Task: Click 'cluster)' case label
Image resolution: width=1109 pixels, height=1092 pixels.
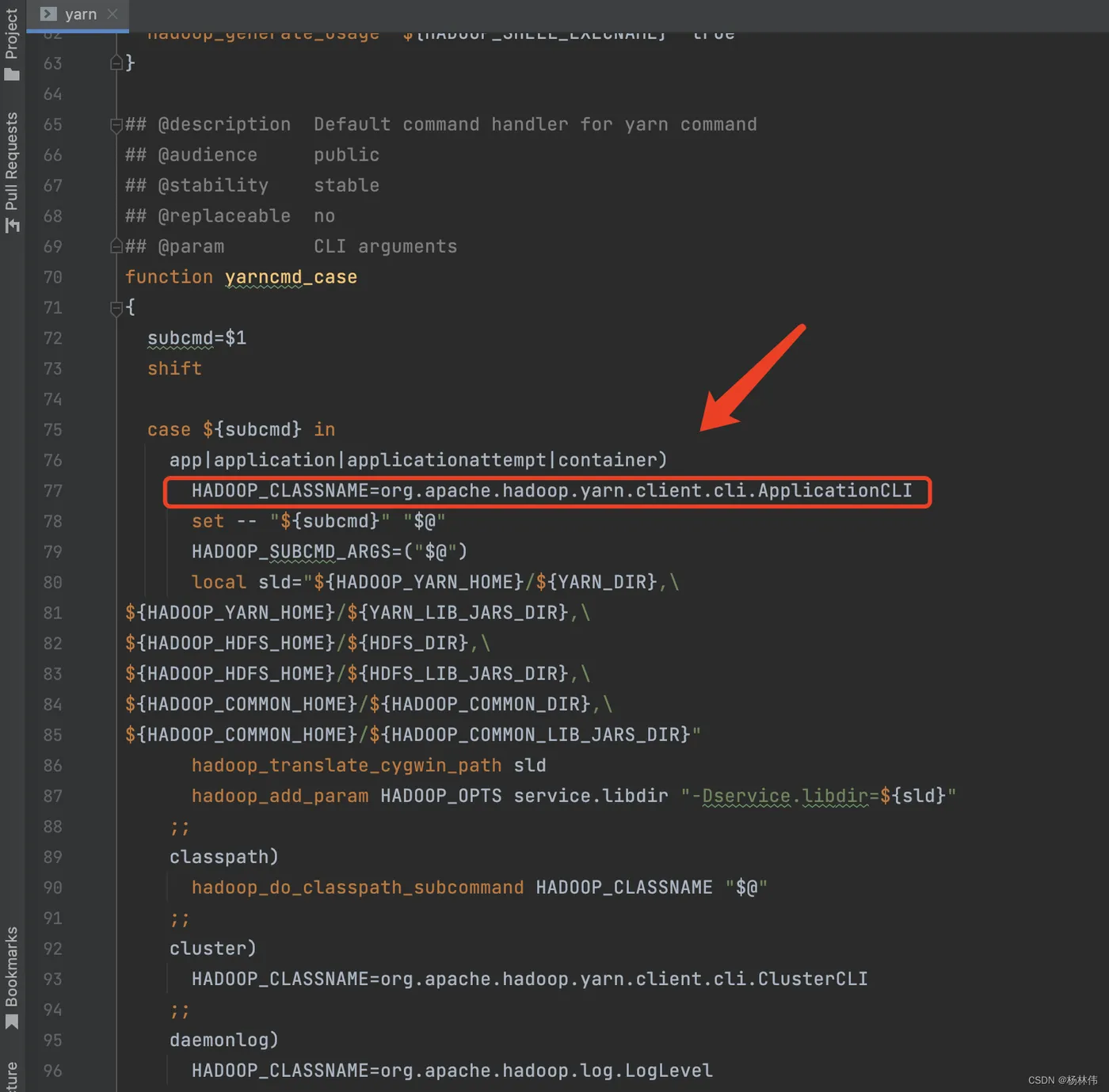Action: point(213,949)
